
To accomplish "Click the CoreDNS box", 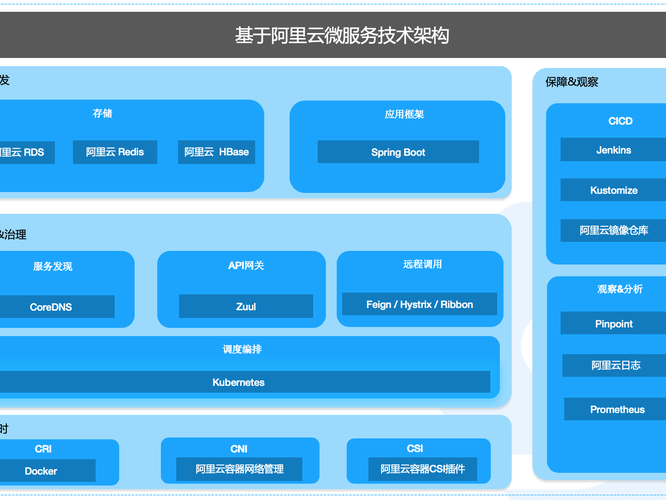I will [57, 307].
